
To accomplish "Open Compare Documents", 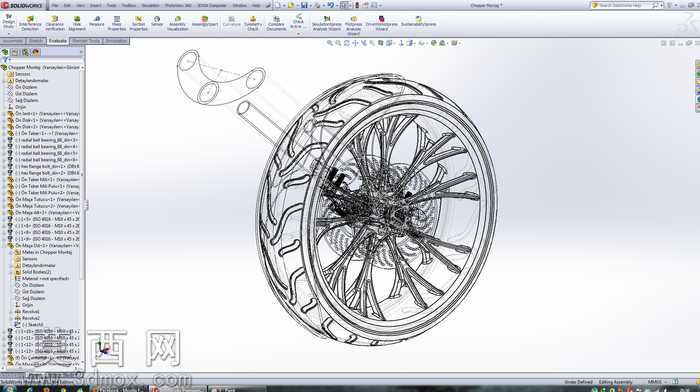I will pyautogui.click(x=276, y=24).
